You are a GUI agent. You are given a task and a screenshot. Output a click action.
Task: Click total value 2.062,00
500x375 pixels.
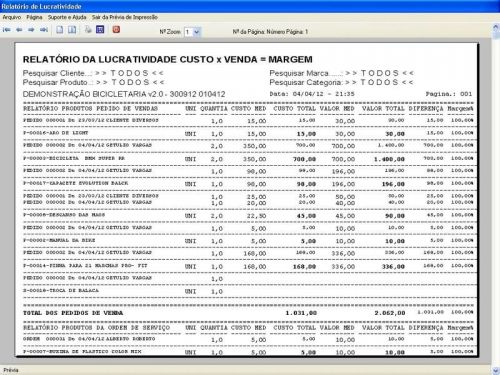click(x=390, y=313)
